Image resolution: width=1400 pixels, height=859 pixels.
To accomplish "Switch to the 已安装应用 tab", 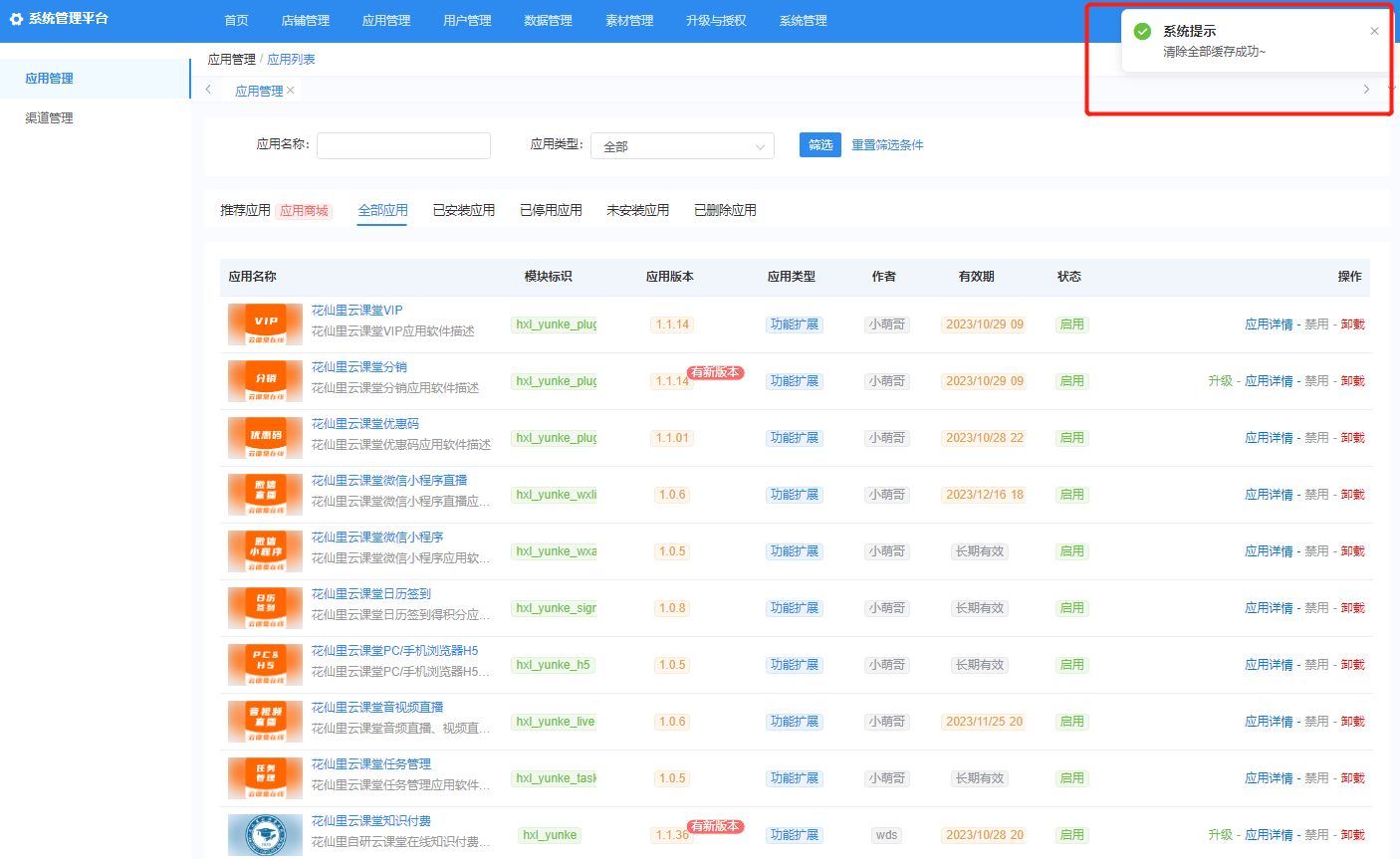I will pos(464,210).
